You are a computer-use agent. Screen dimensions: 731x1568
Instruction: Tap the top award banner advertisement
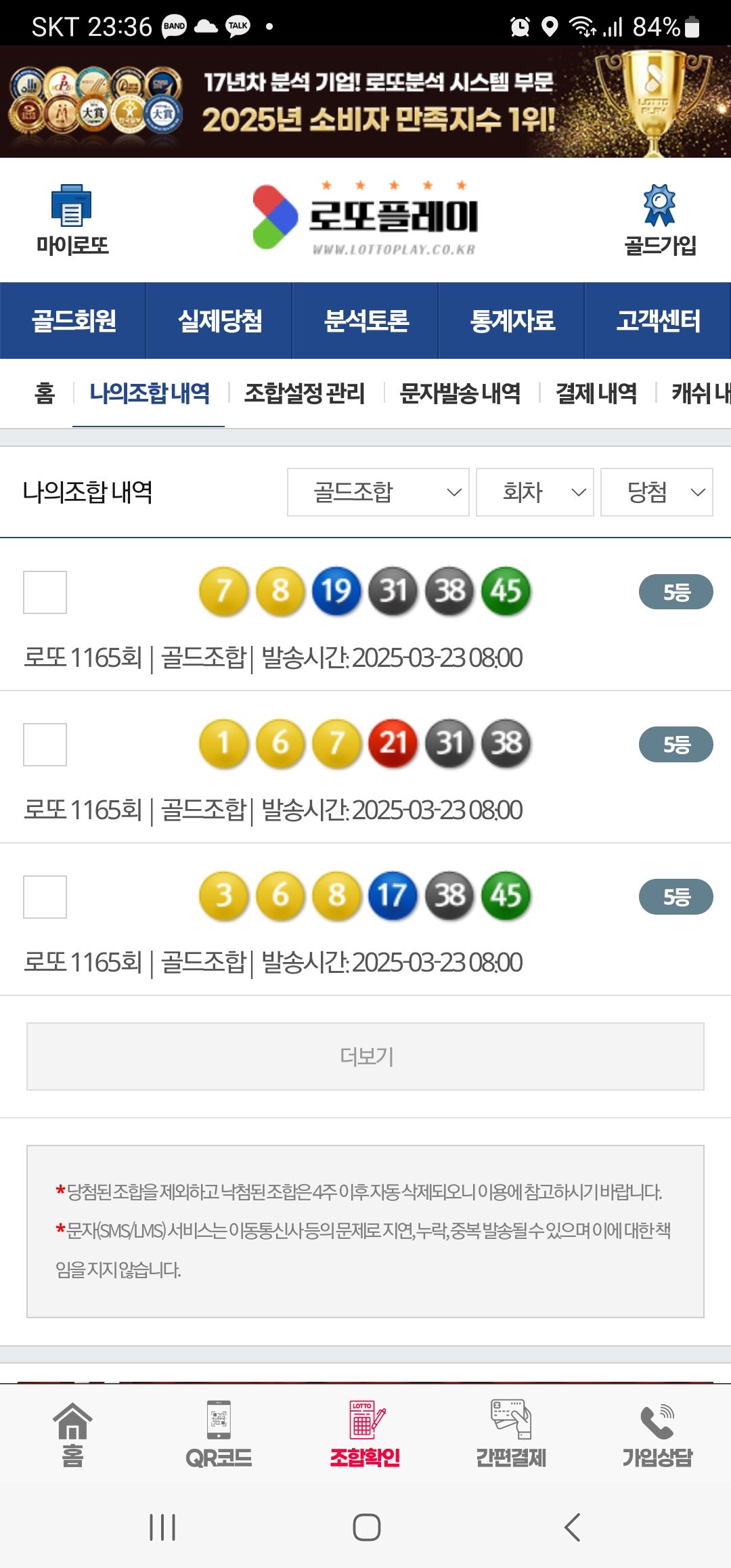click(365, 102)
